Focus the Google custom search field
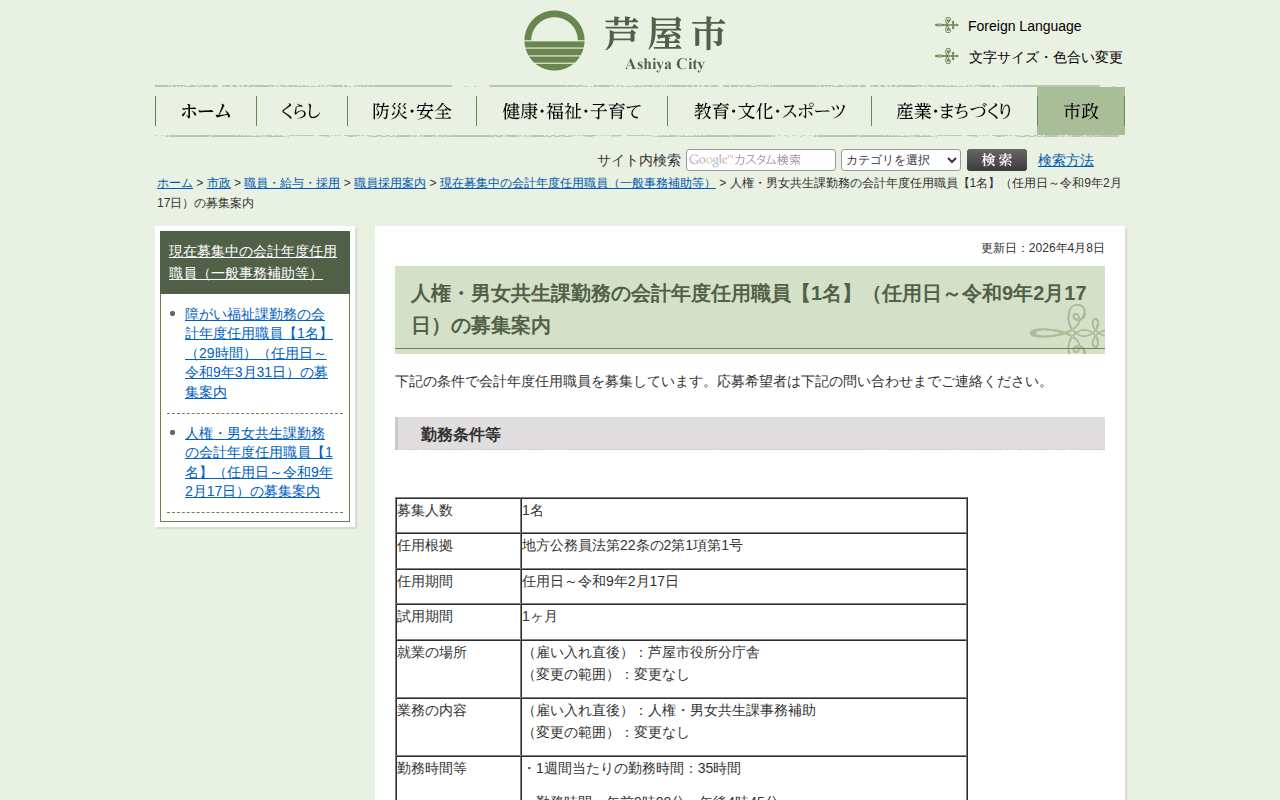Image resolution: width=1280 pixels, height=800 pixels. tap(760, 160)
